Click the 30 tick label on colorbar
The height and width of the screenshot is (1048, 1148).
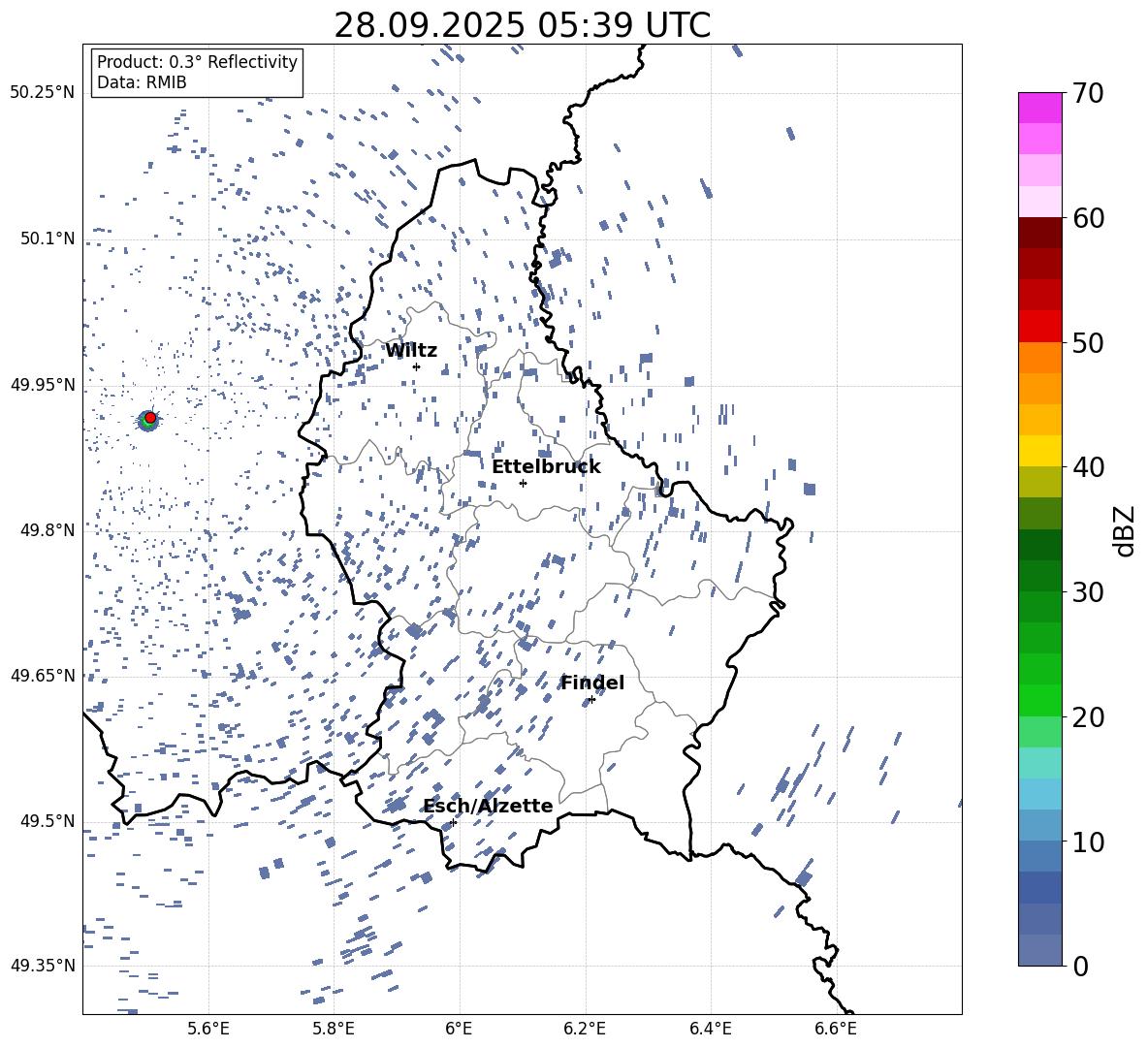1089,592
